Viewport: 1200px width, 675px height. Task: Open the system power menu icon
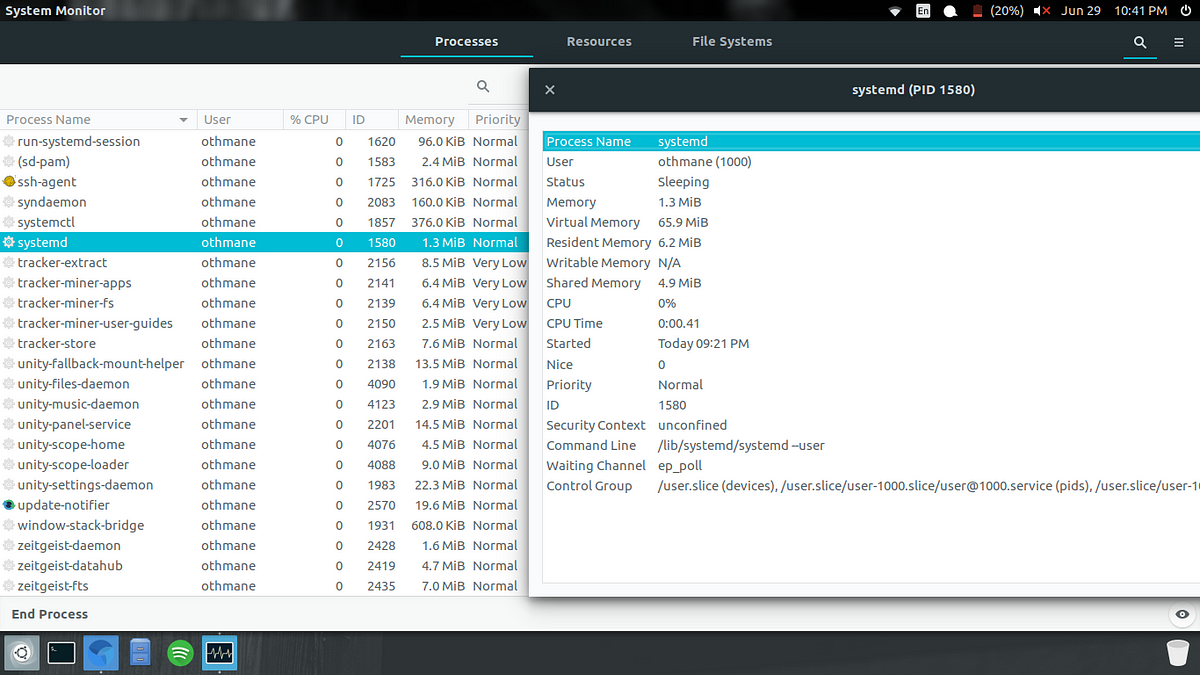(x=1185, y=11)
